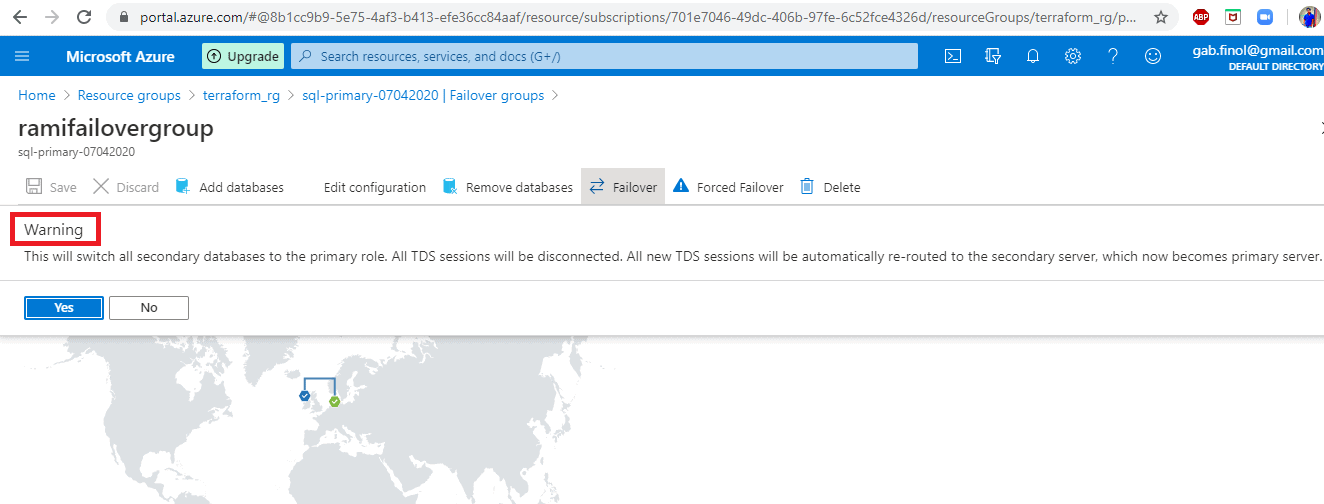
Task: Go to the Resource groups breadcrumb
Action: pyautogui.click(x=129, y=96)
